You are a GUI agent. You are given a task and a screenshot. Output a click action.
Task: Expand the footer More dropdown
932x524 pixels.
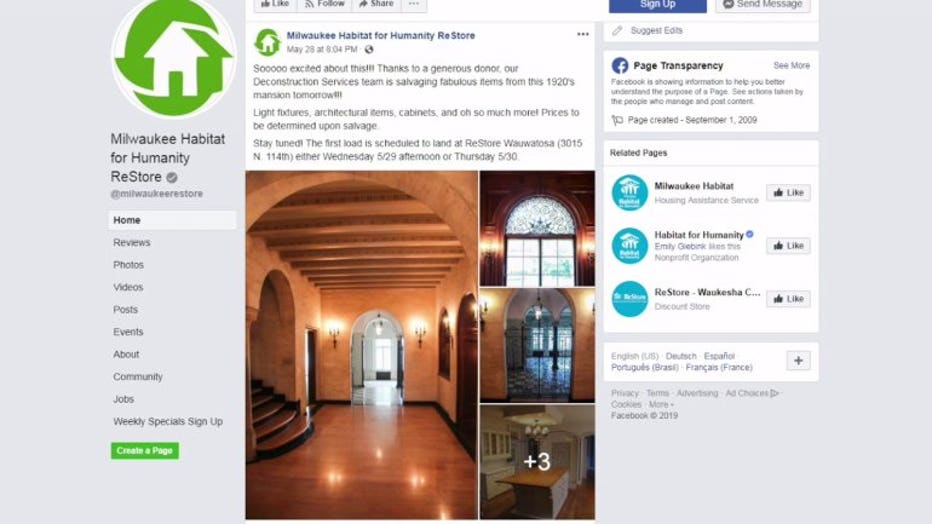(x=661, y=405)
